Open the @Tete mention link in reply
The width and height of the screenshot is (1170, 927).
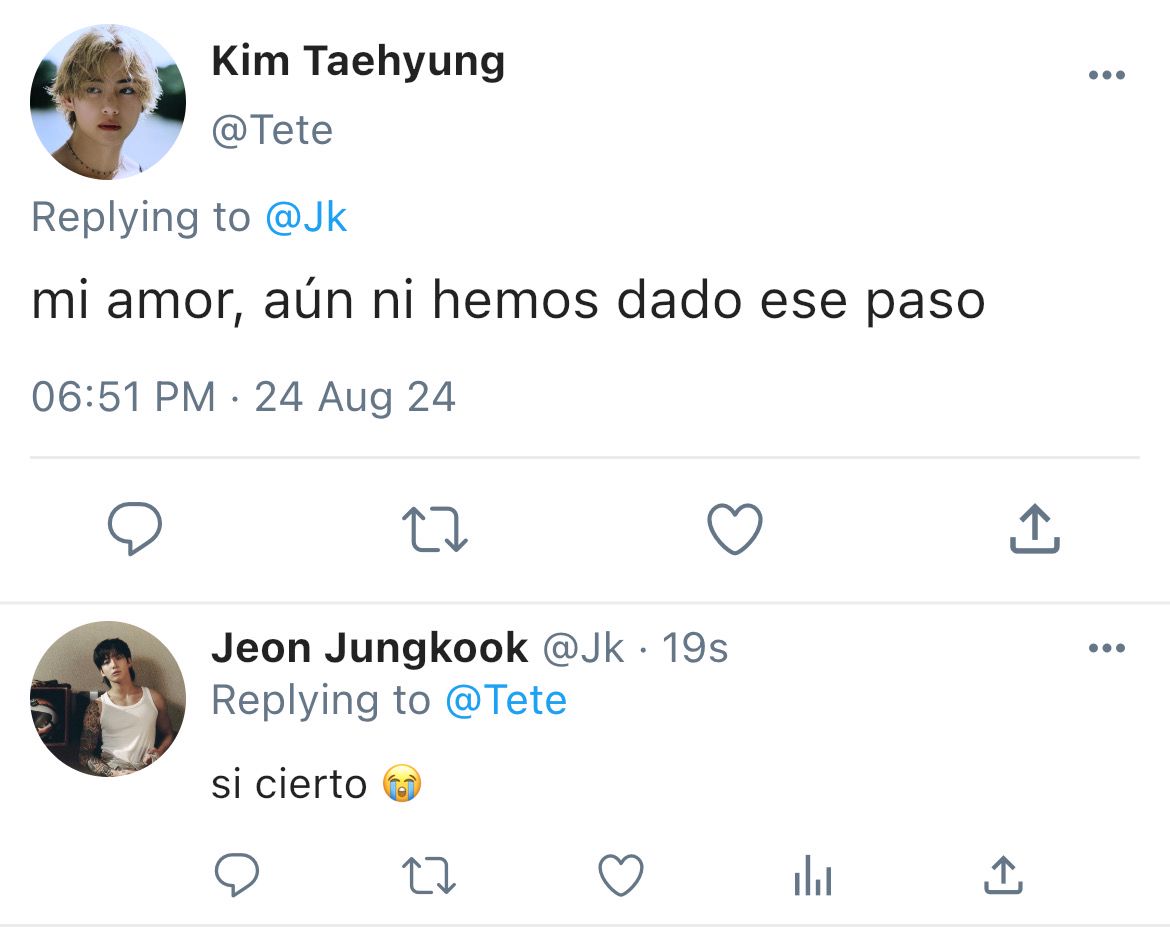coord(506,700)
